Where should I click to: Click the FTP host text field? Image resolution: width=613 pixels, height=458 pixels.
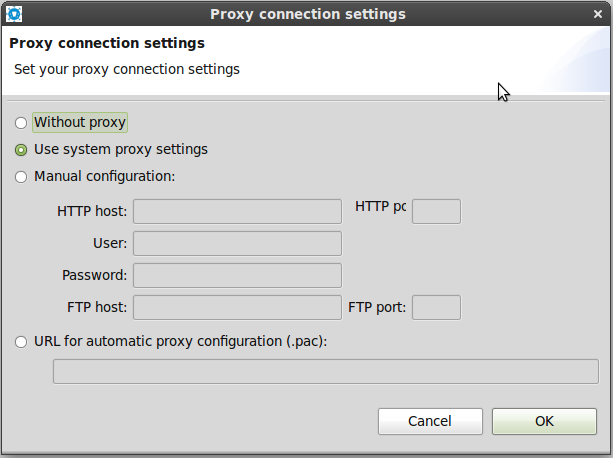click(237, 308)
